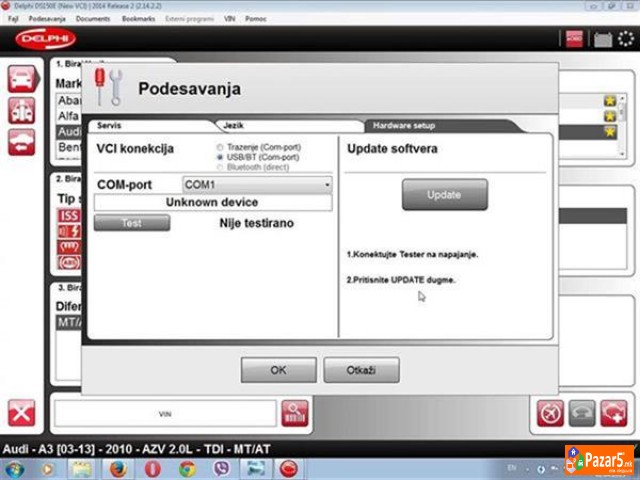Switch to the Hardware setup tab

point(441,126)
